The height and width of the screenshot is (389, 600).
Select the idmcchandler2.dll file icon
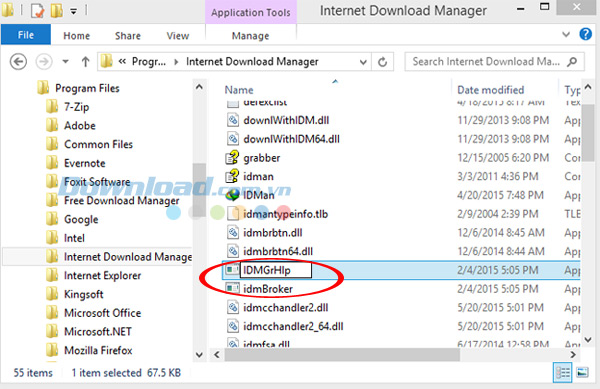click(x=233, y=307)
